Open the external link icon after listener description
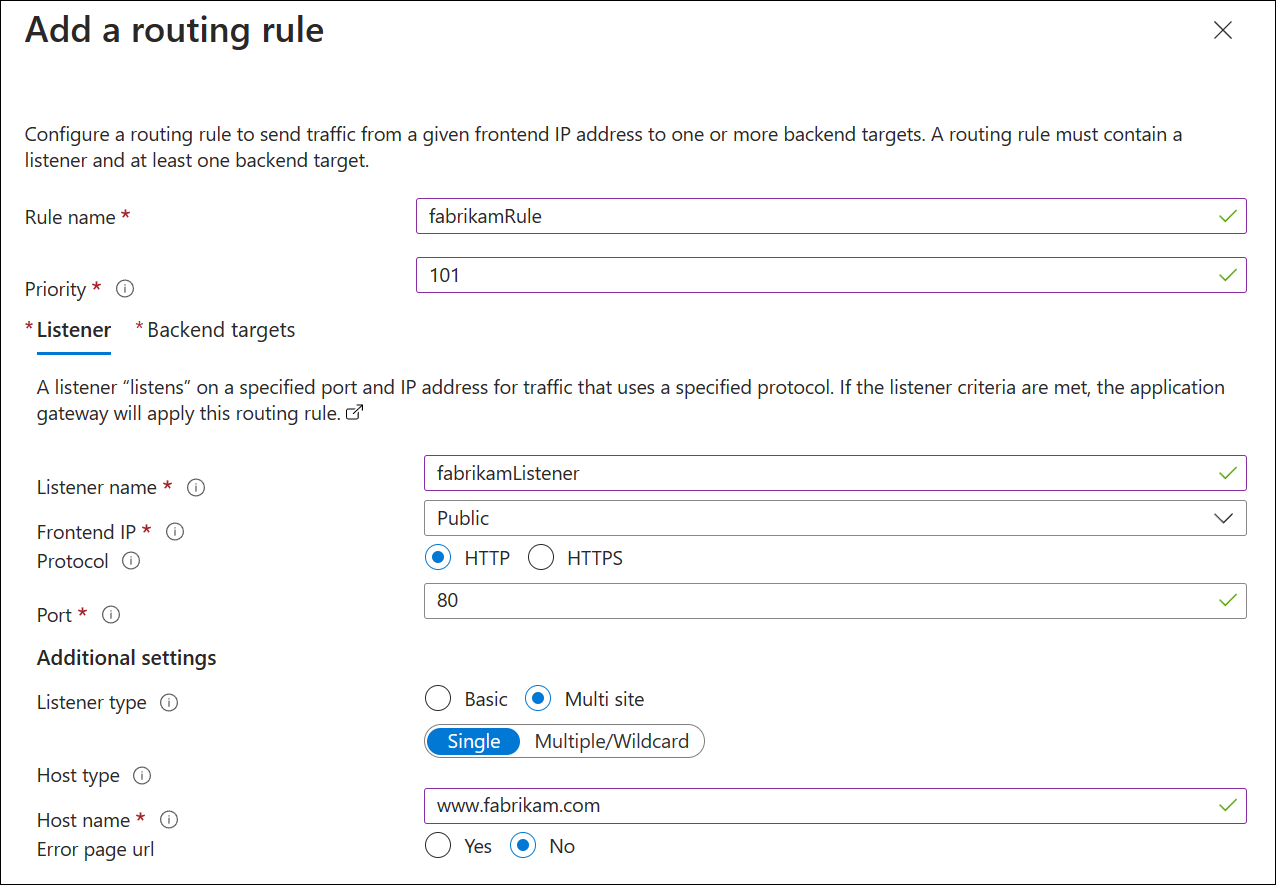Viewport: 1276px width, 885px height. (353, 414)
